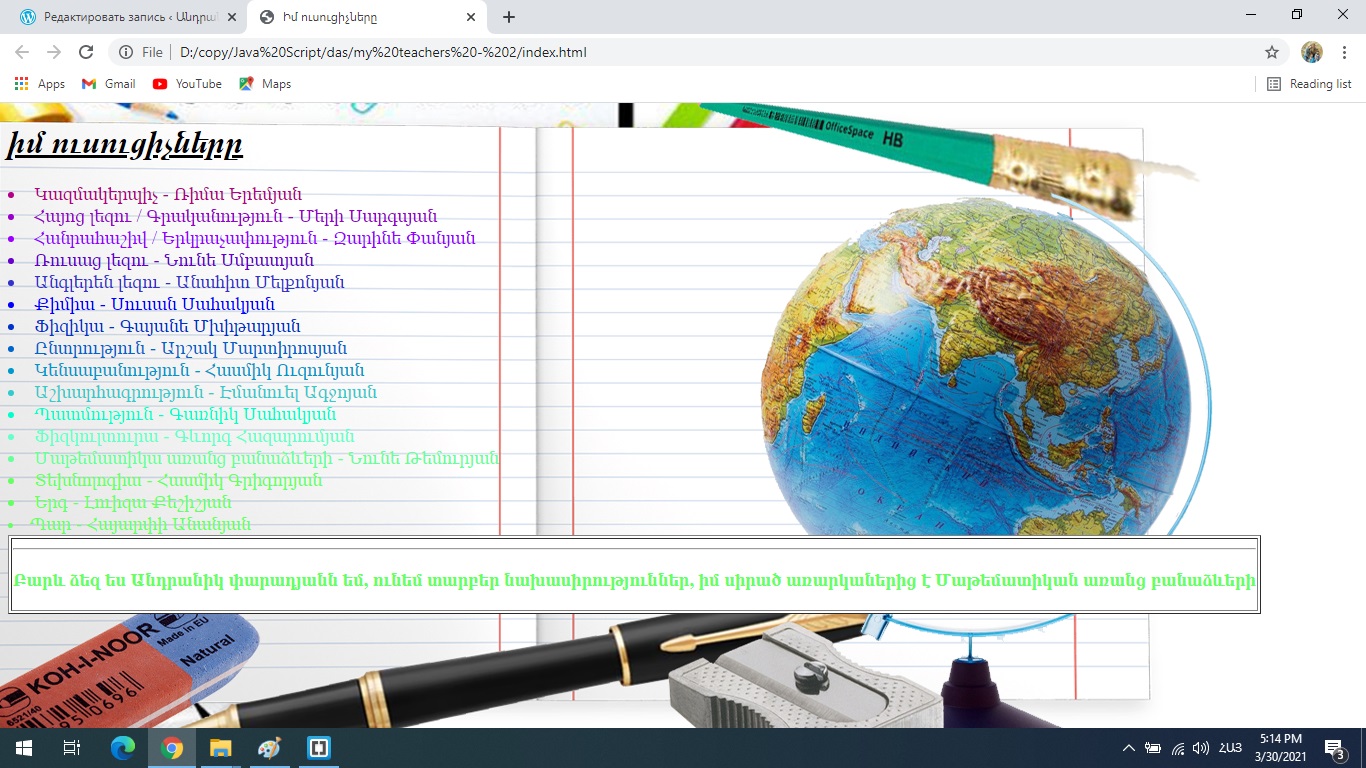The image size is (1366, 768).
Task: Open the Chrome three-dot menu
Action: (1345, 52)
